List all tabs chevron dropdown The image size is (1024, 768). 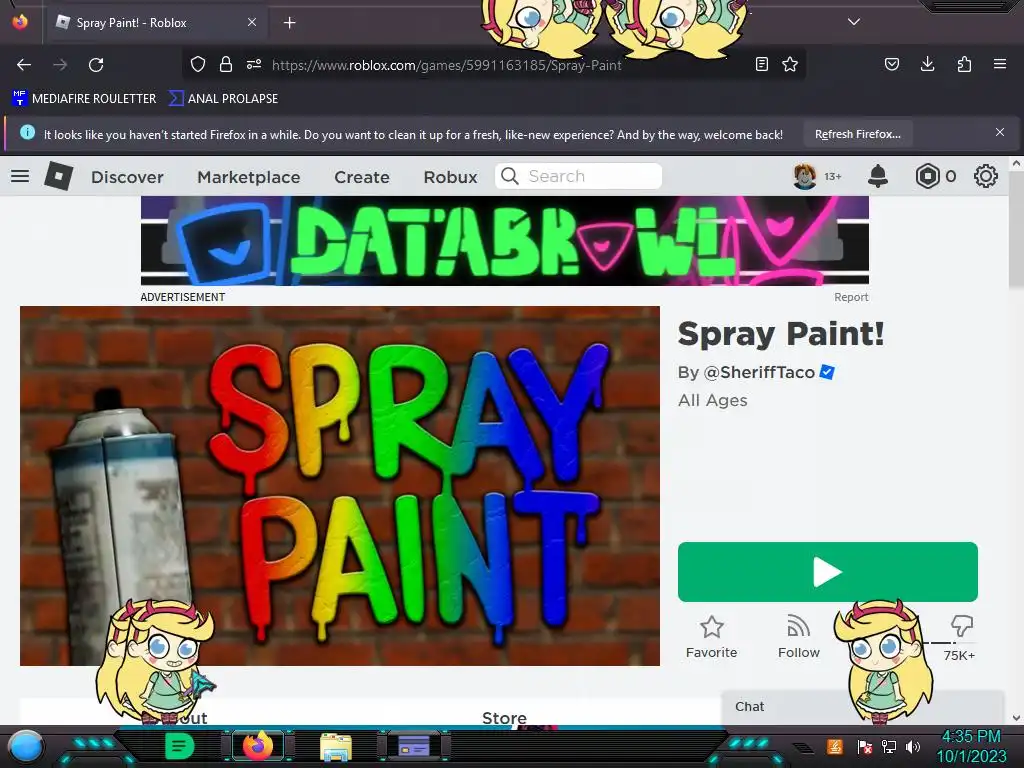click(854, 22)
